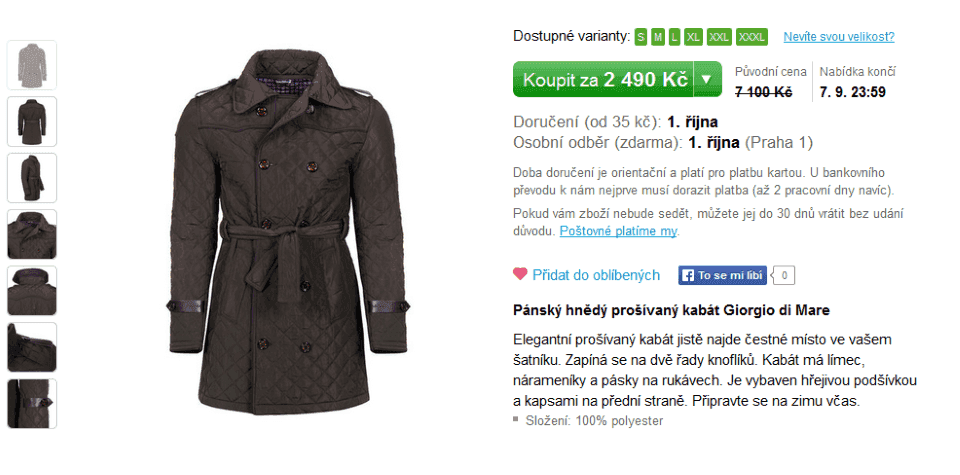The height and width of the screenshot is (475, 960).
Task: Pick the XXXL size badge
Action: [x=752, y=37]
